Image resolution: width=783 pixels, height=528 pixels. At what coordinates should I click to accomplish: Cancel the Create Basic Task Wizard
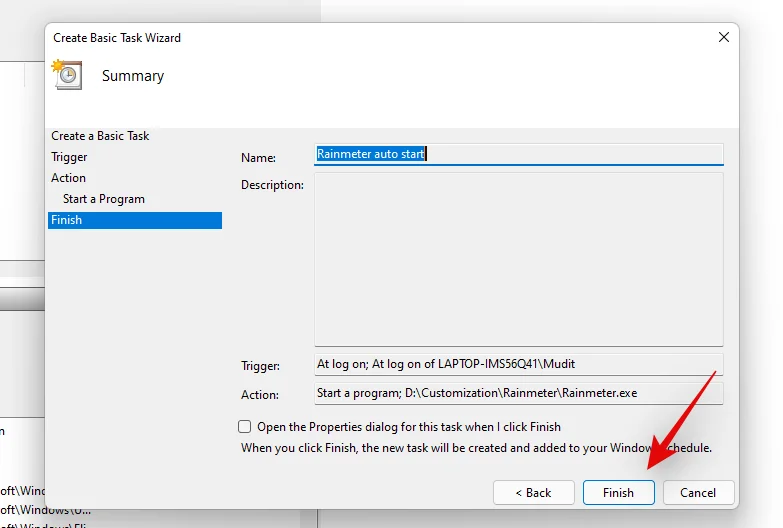[x=698, y=493]
